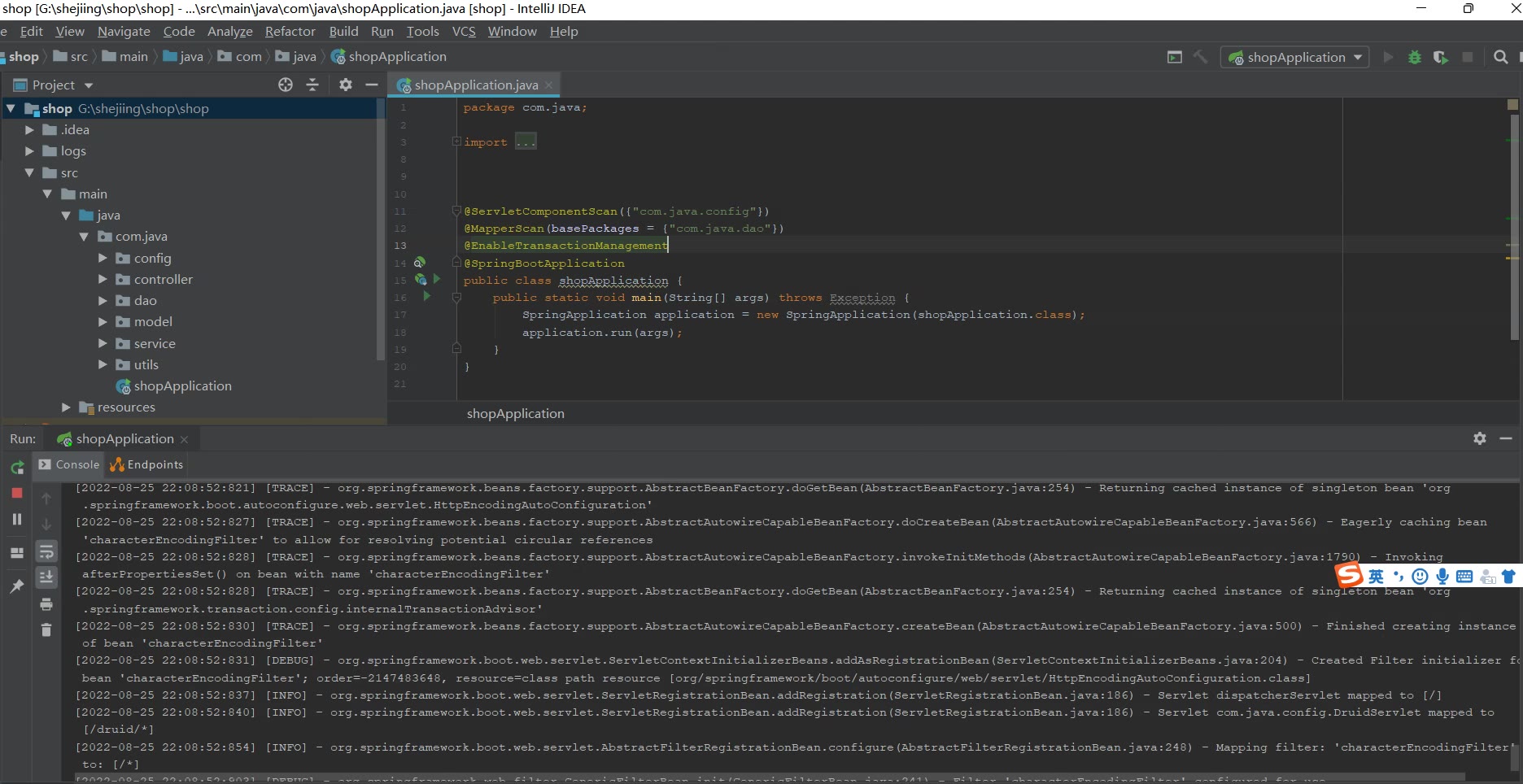Expand the resources folder
Image resolution: width=1523 pixels, height=784 pixels.
click(66, 407)
